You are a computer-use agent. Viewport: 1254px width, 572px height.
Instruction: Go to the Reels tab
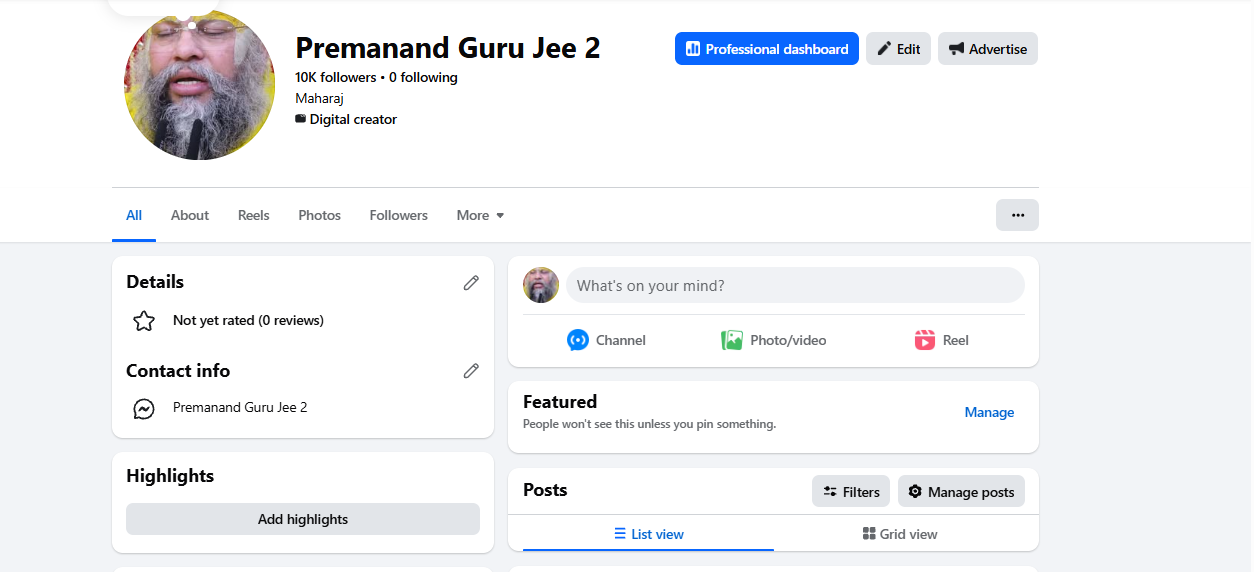coord(254,215)
